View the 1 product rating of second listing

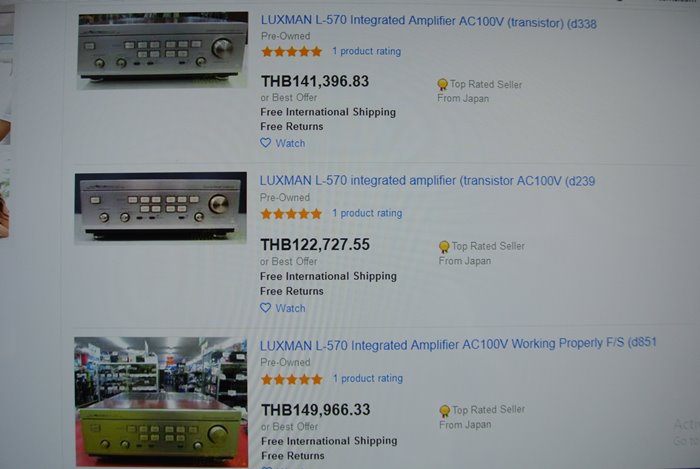point(367,213)
